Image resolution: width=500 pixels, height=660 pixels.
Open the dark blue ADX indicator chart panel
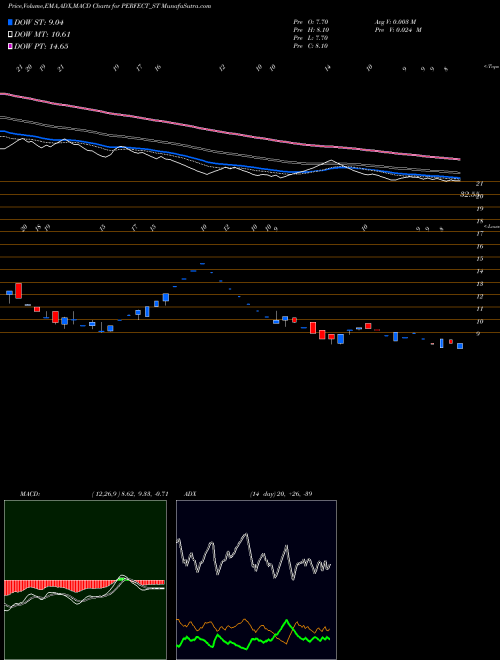(x=256, y=580)
